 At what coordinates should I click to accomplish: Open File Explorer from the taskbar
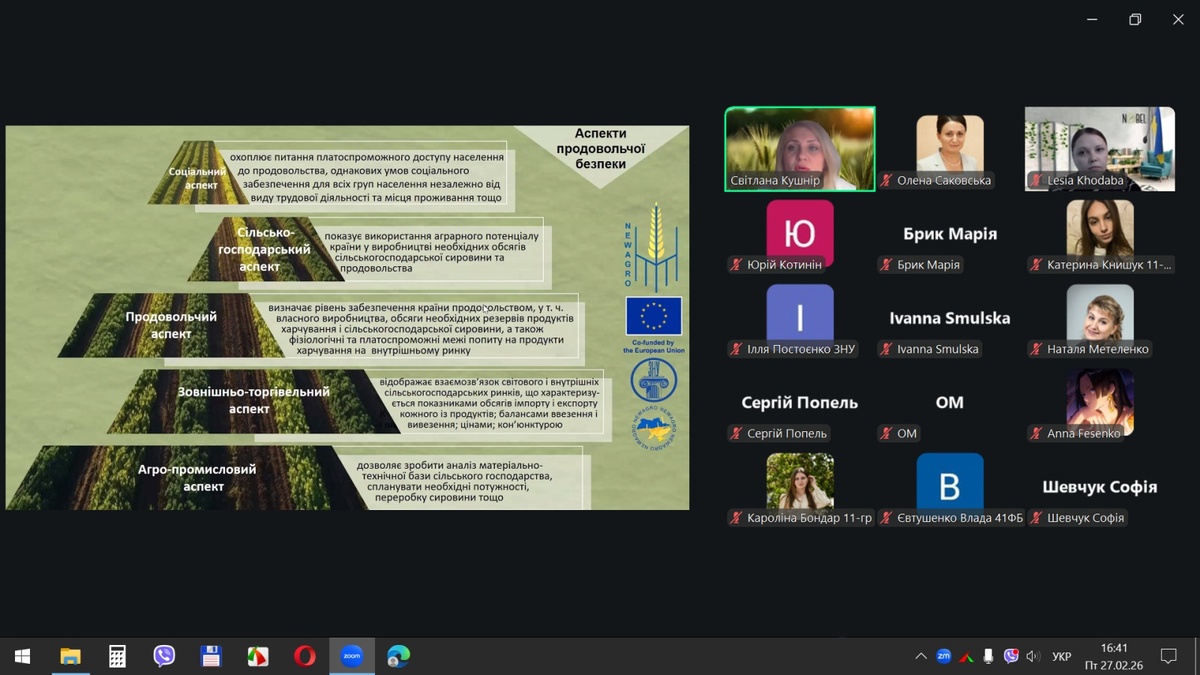point(70,656)
